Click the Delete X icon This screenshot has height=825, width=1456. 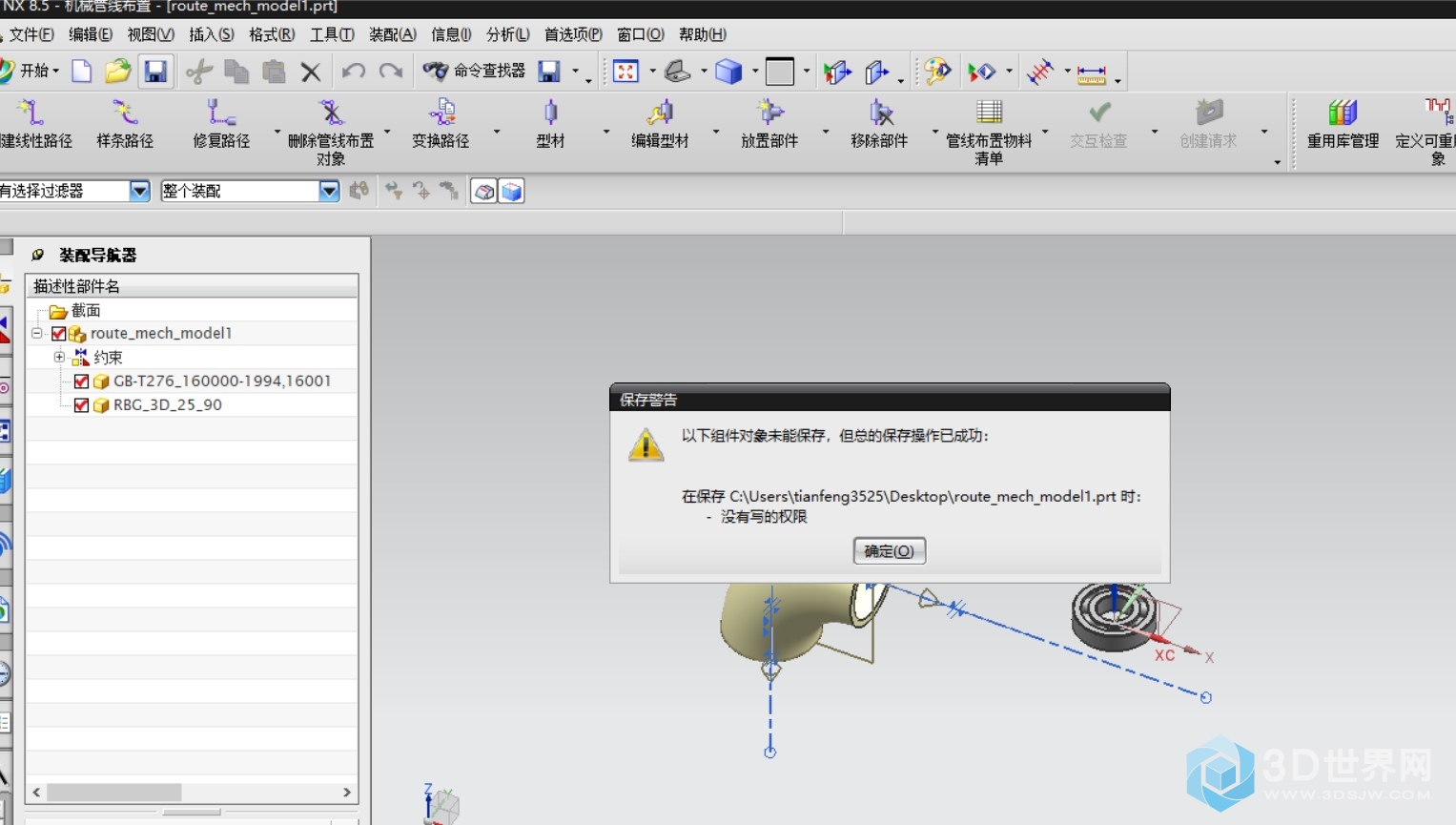point(311,72)
